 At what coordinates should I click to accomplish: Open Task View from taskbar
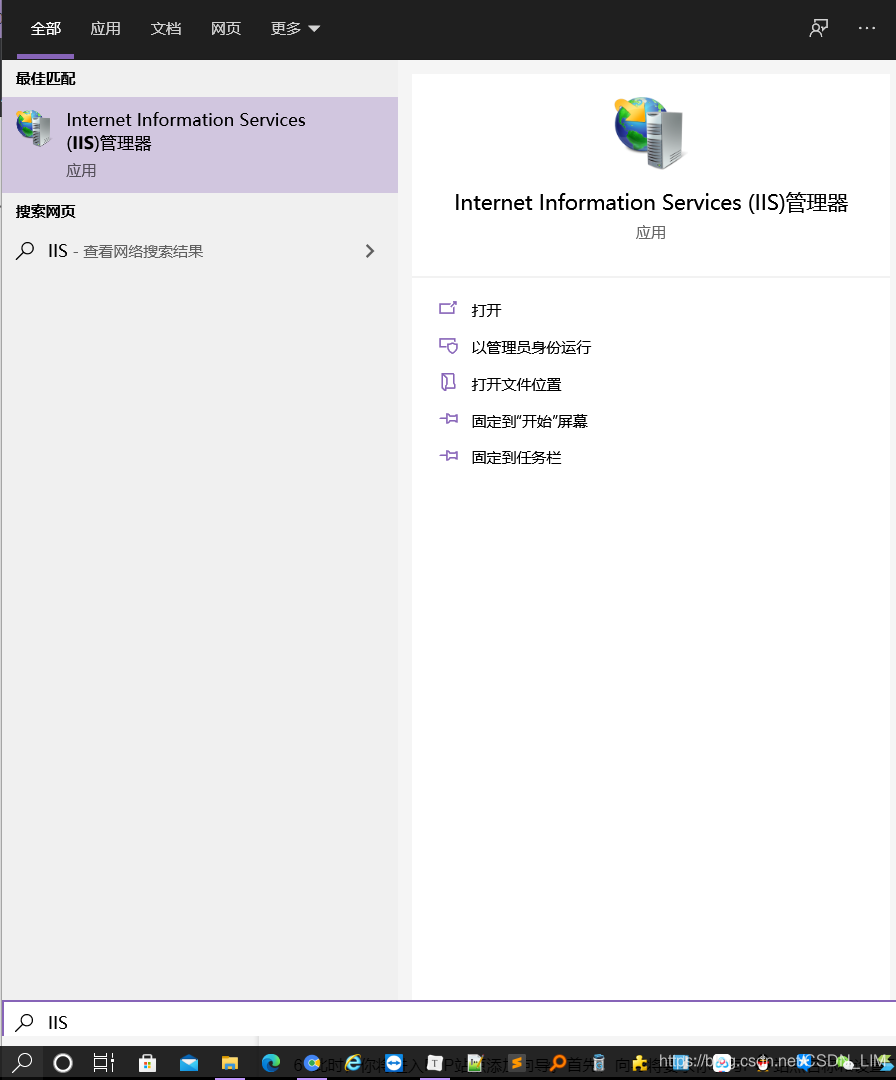103,1063
